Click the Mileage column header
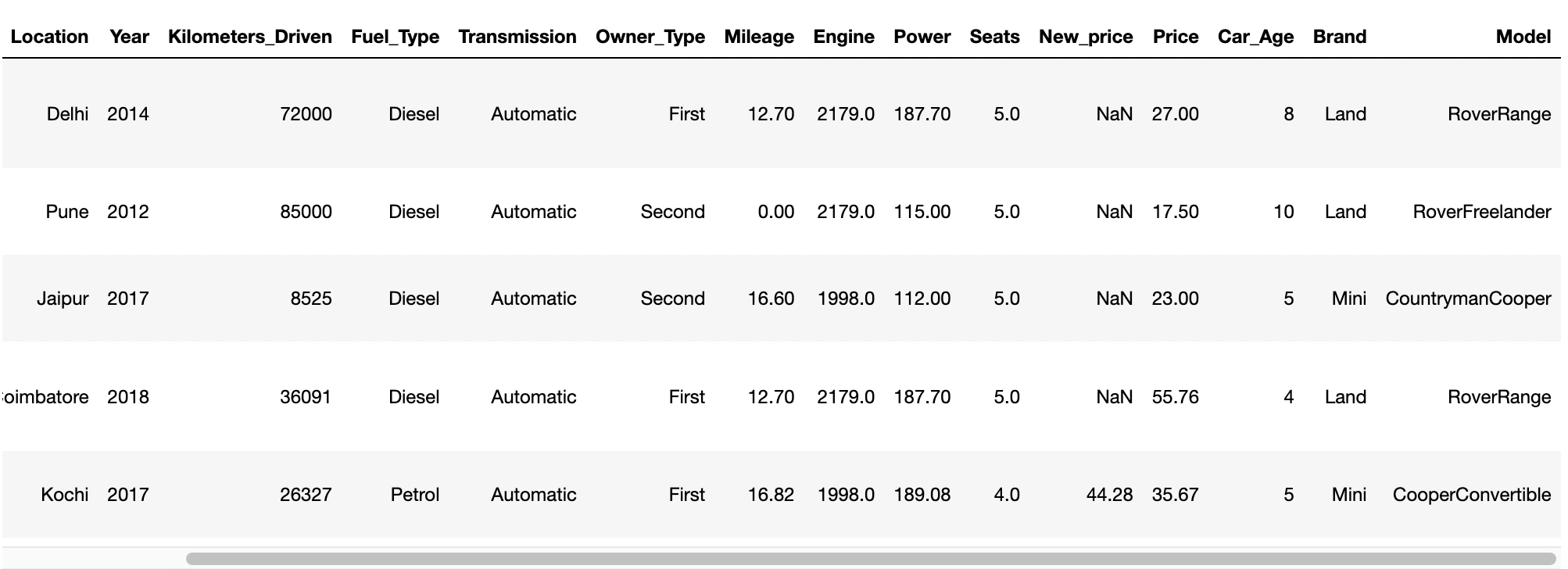The image size is (1568, 569). pos(758,37)
